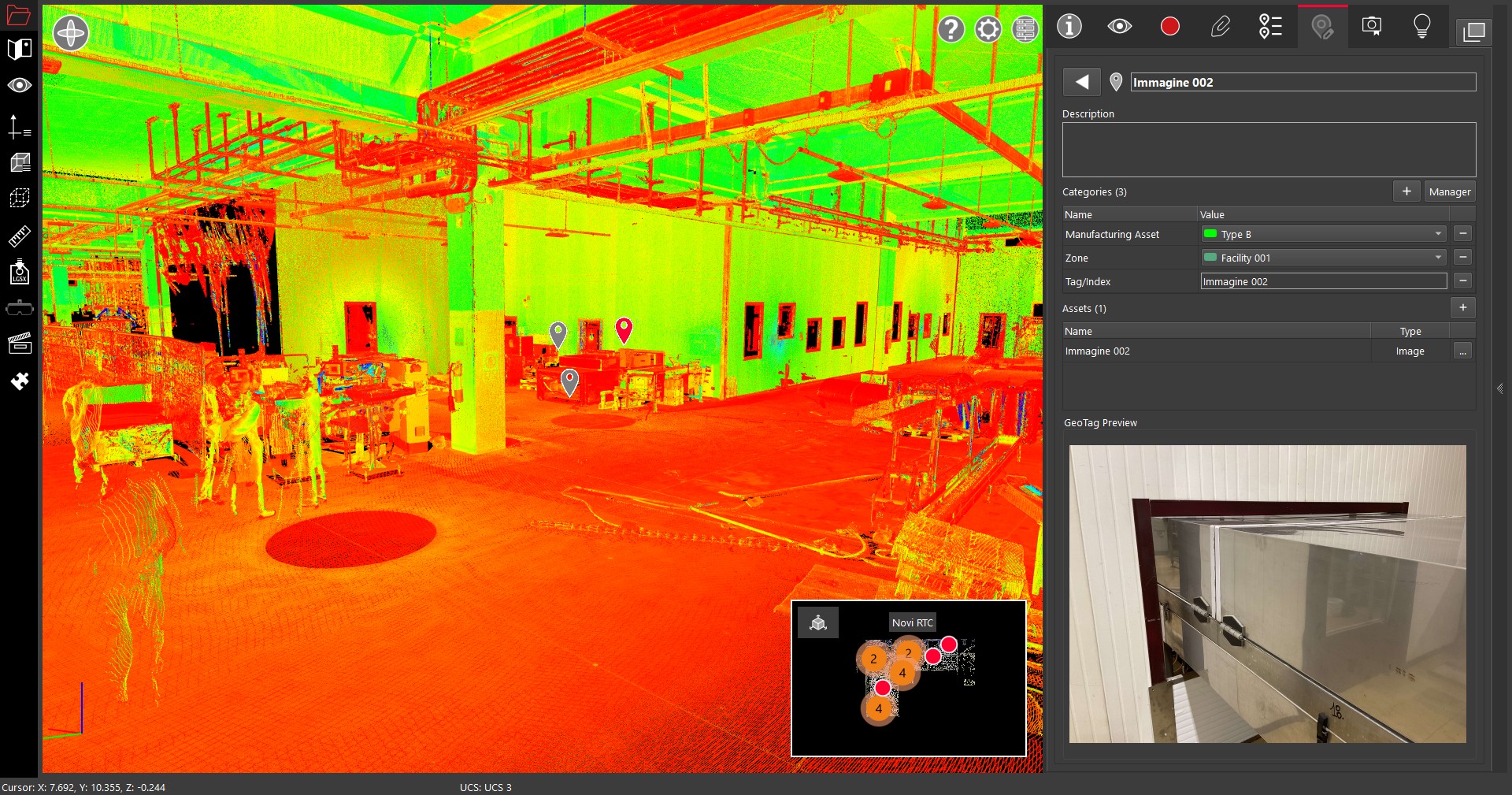Image resolution: width=1512 pixels, height=795 pixels.
Task: Toggle the eye view tab in right panel
Action: tap(1119, 27)
